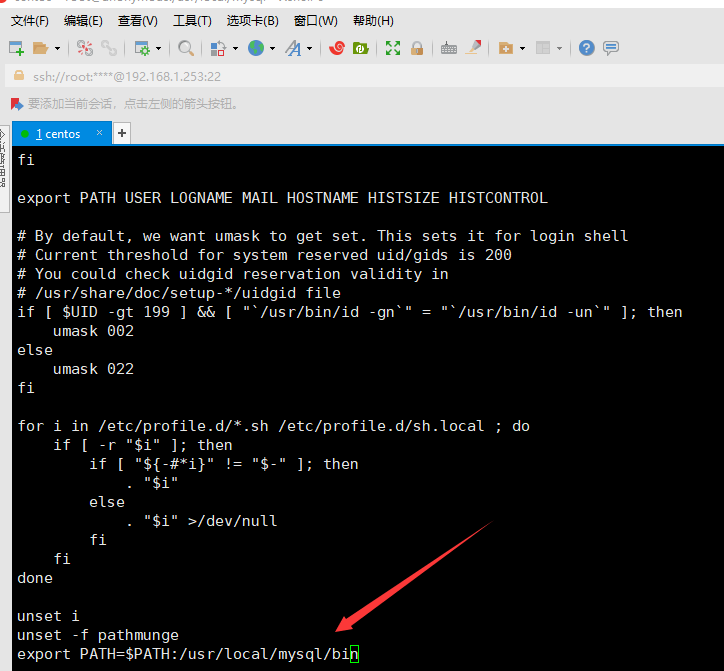Click the keyboard key mapping icon
The image size is (724, 671).
[449, 48]
